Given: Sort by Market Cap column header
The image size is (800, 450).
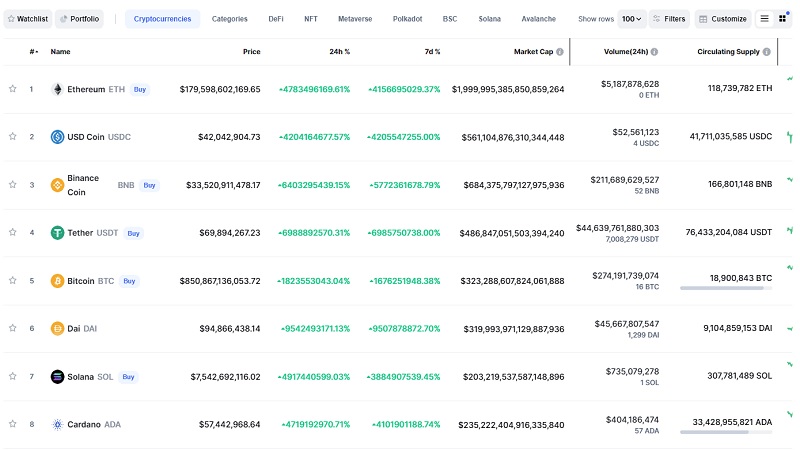Looking at the screenshot, I should click(x=533, y=52).
